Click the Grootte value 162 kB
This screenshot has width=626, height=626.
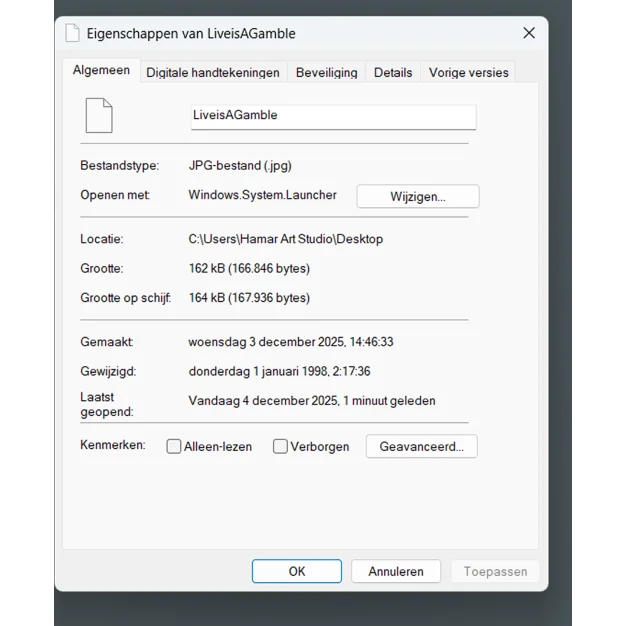[x=249, y=269]
